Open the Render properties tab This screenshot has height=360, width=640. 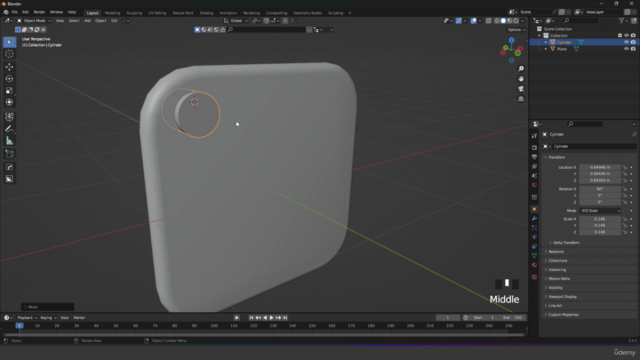[x=534, y=147]
